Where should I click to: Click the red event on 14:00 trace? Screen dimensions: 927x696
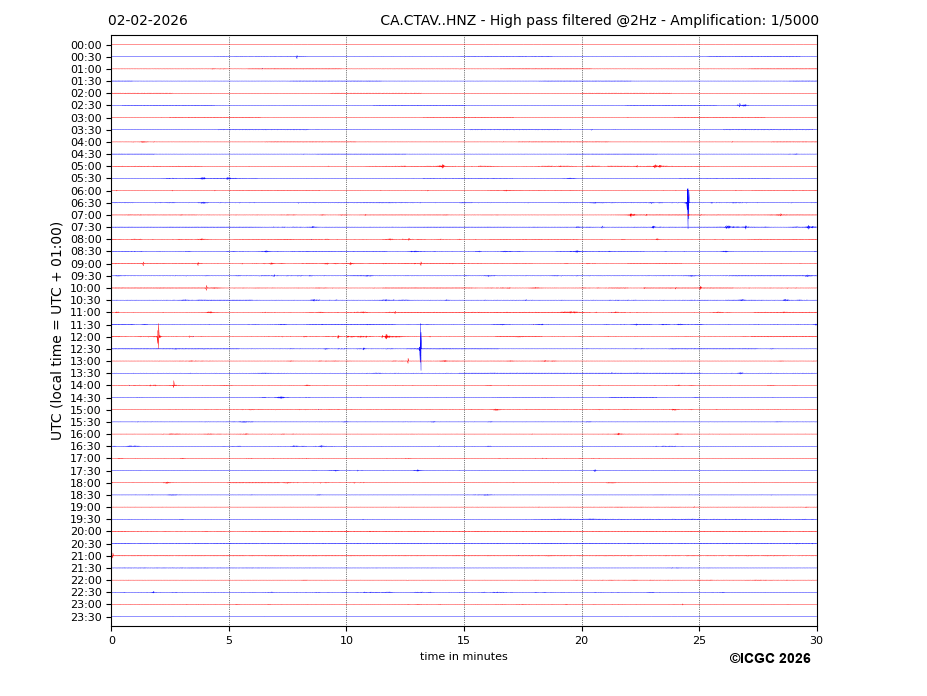point(173,385)
